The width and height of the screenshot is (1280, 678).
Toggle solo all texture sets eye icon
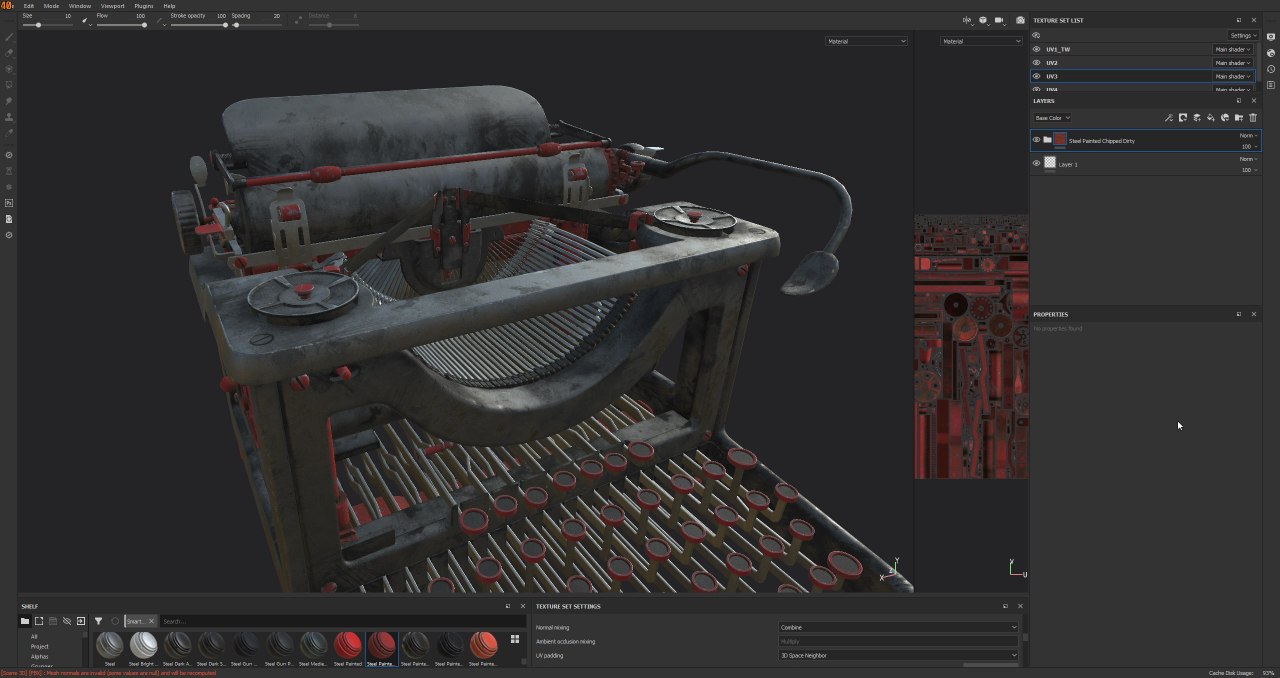(x=1037, y=35)
